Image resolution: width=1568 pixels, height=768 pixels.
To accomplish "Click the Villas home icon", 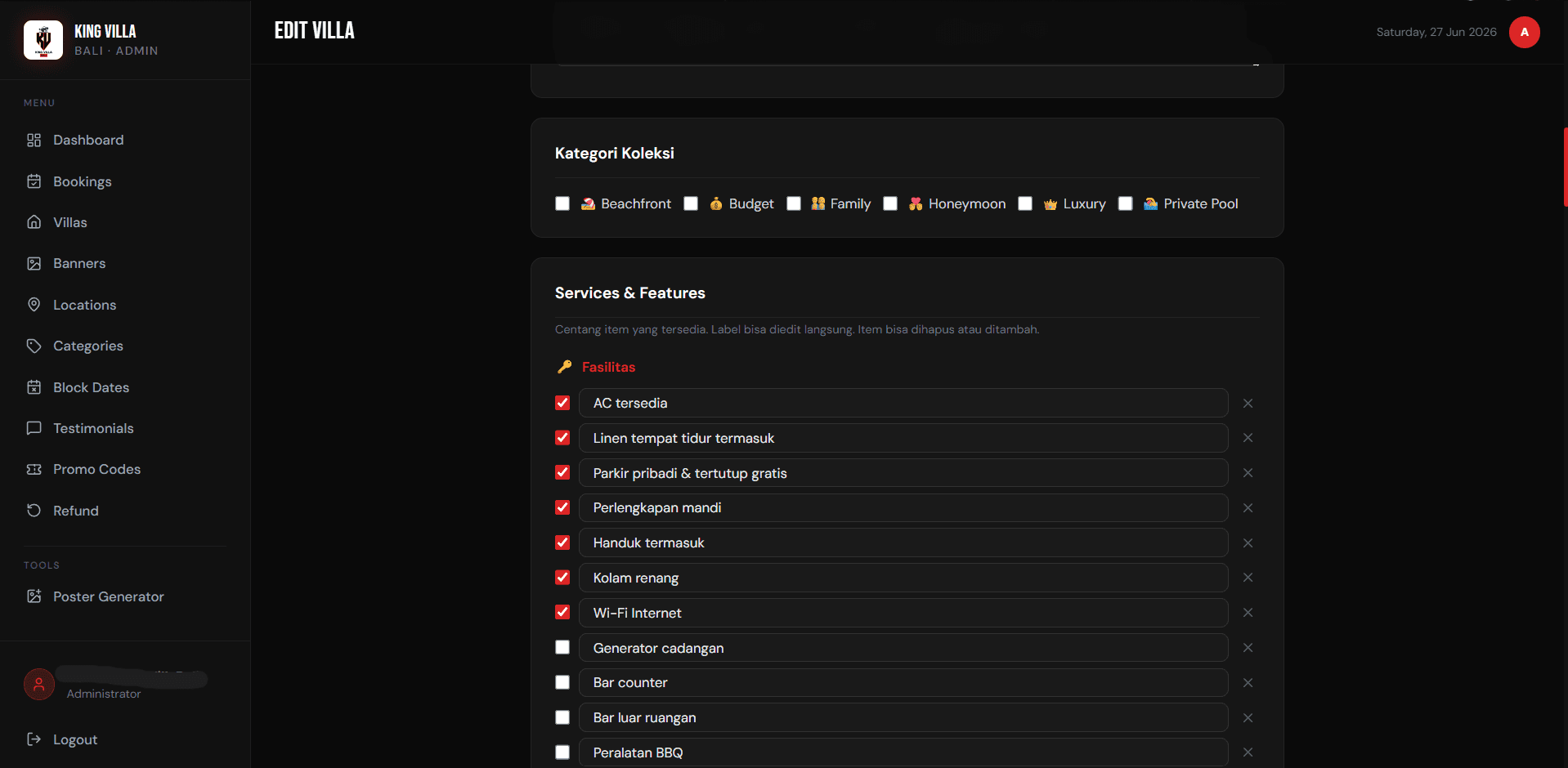I will point(34,222).
